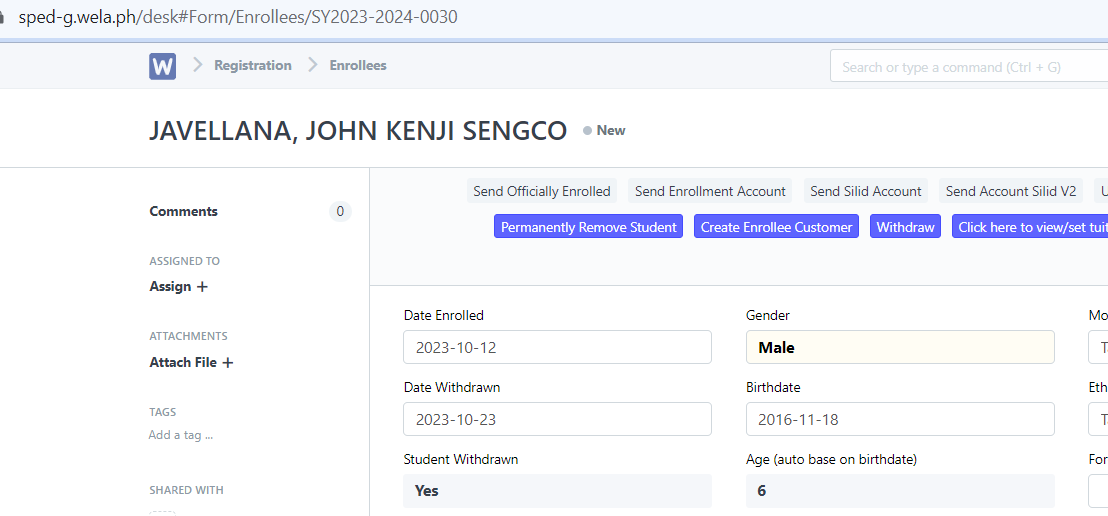Open the Enrollees breadcrumb
The image size is (1108, 516).
(358, 66)
